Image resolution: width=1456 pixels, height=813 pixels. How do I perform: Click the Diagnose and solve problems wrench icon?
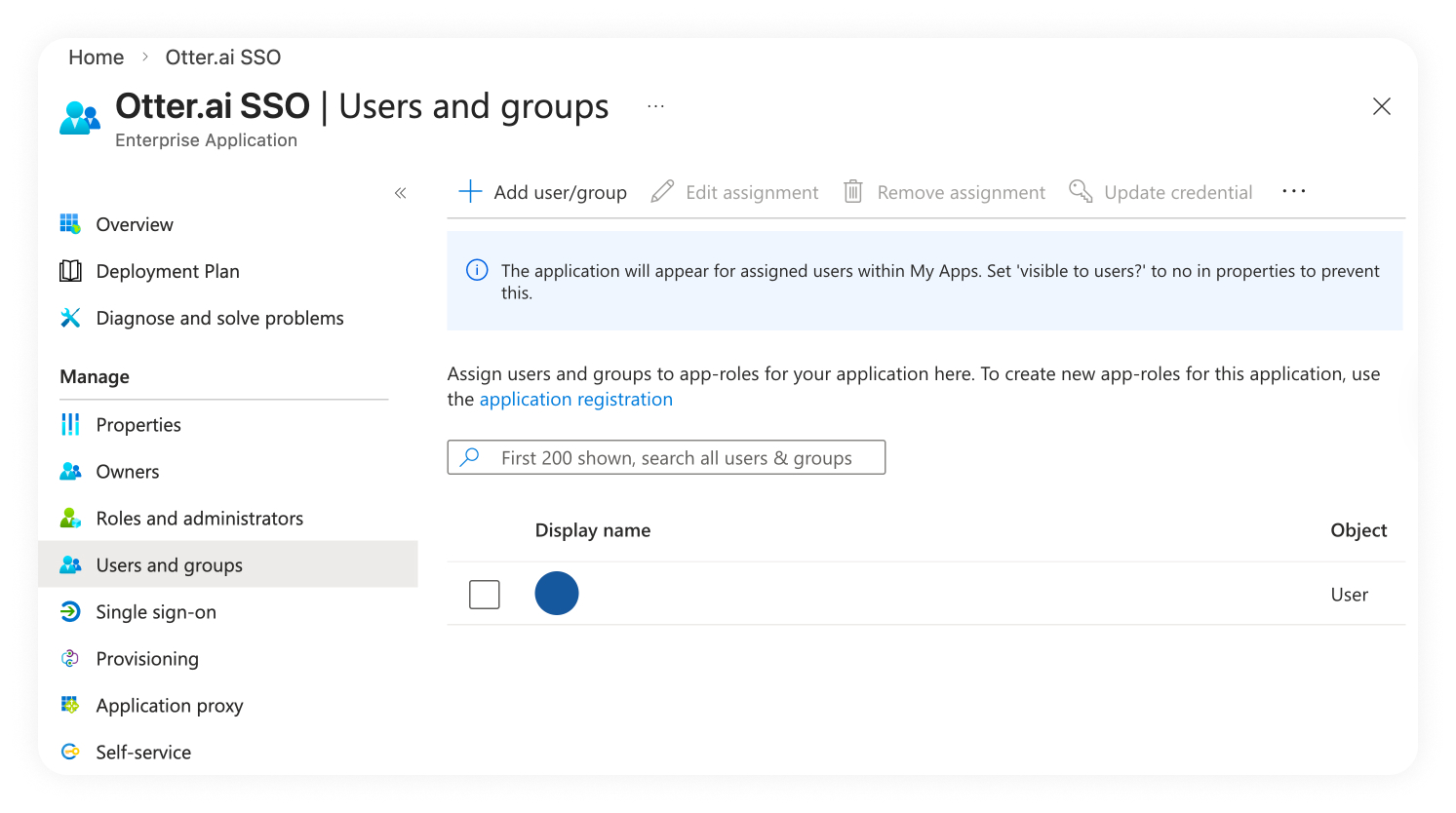click(x=70, y=318)
